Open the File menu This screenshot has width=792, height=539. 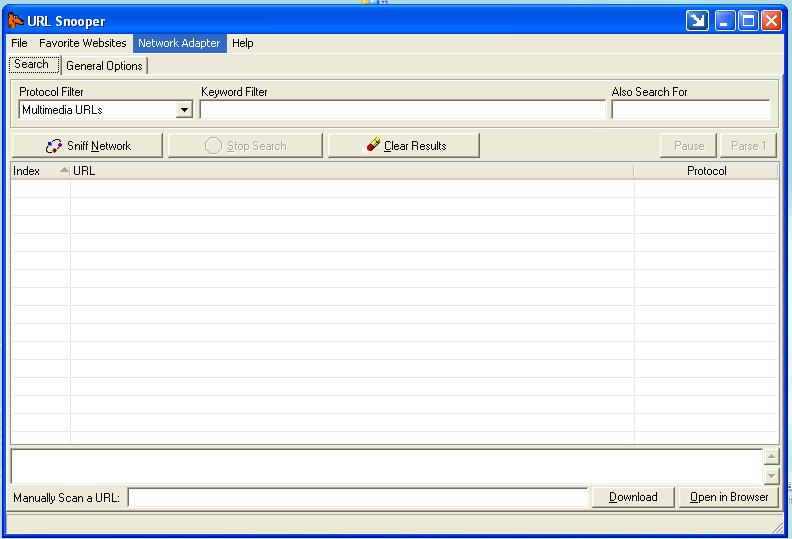19,43
